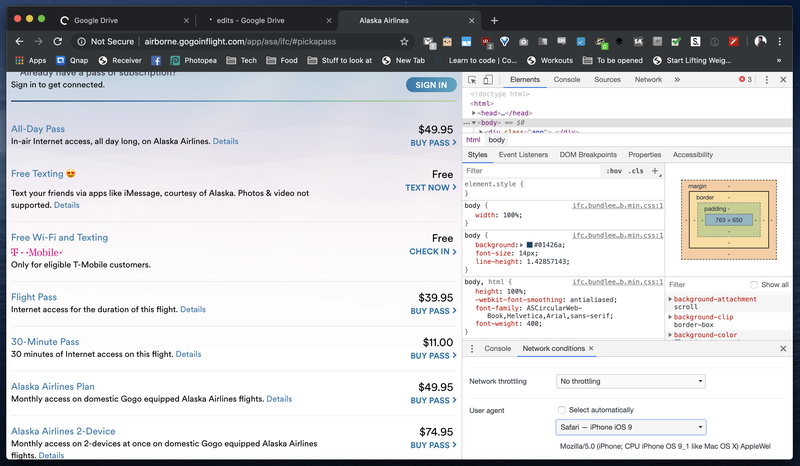Open Details link for the Flight Pass
The width and height of the screenshot is (800, 466).
tap(193, 309)
